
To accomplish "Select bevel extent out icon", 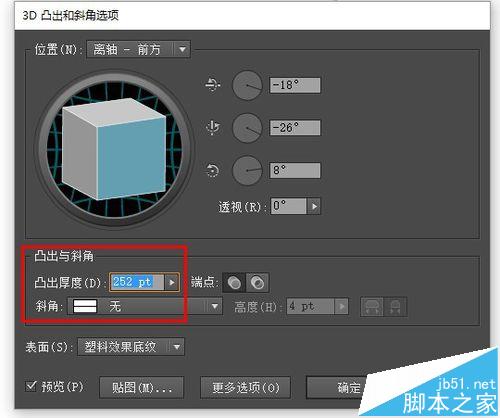I will (372, 306).
